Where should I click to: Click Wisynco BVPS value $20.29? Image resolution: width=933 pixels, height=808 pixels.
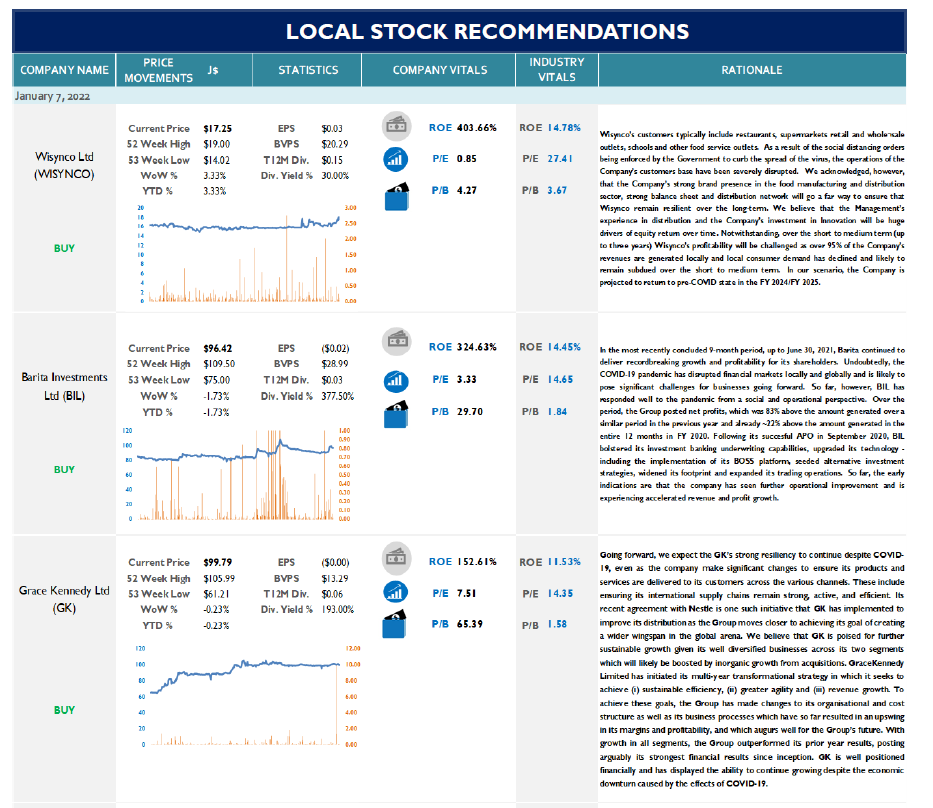[x=334, y=144]
